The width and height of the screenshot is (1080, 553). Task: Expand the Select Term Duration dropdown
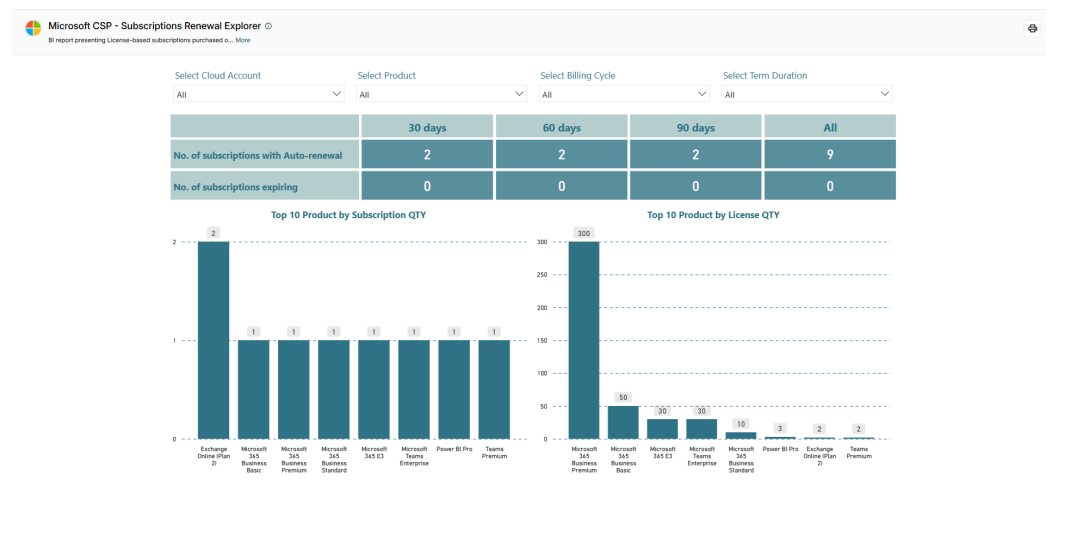coord(807,94)
